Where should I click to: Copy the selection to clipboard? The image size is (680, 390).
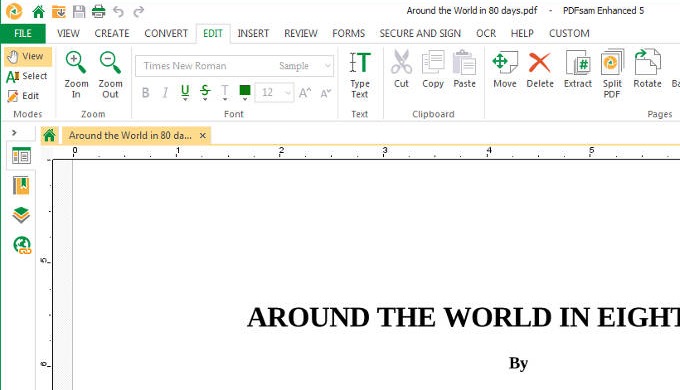(x=433, y=69)
